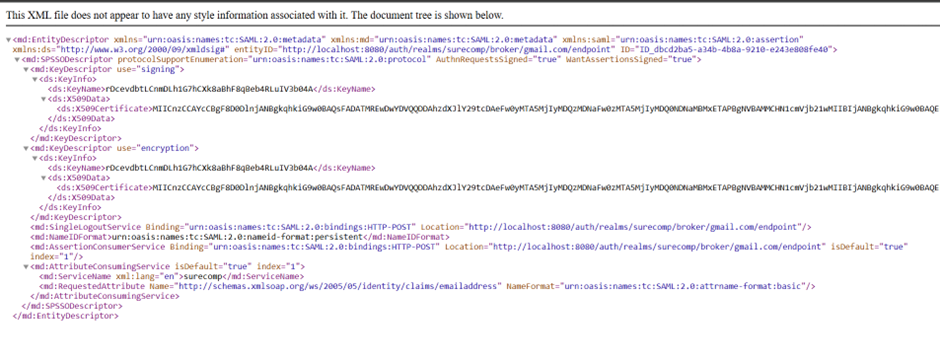Collapse ds:KeyInfo under the encryption KeyDescriptor
Viewport: 940px width, 363px height.
click(x=35, y=158)
